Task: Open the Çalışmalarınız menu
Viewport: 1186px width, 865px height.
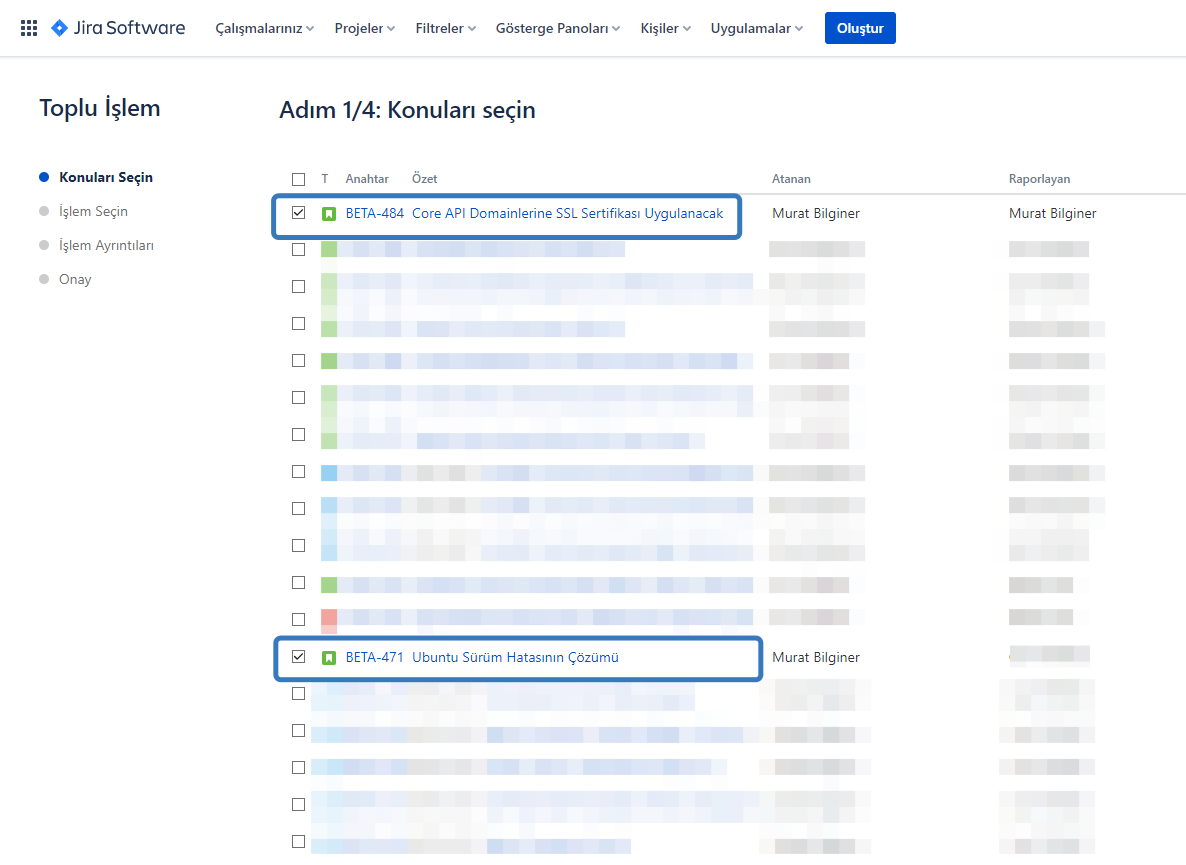Action: click(263, 28)
